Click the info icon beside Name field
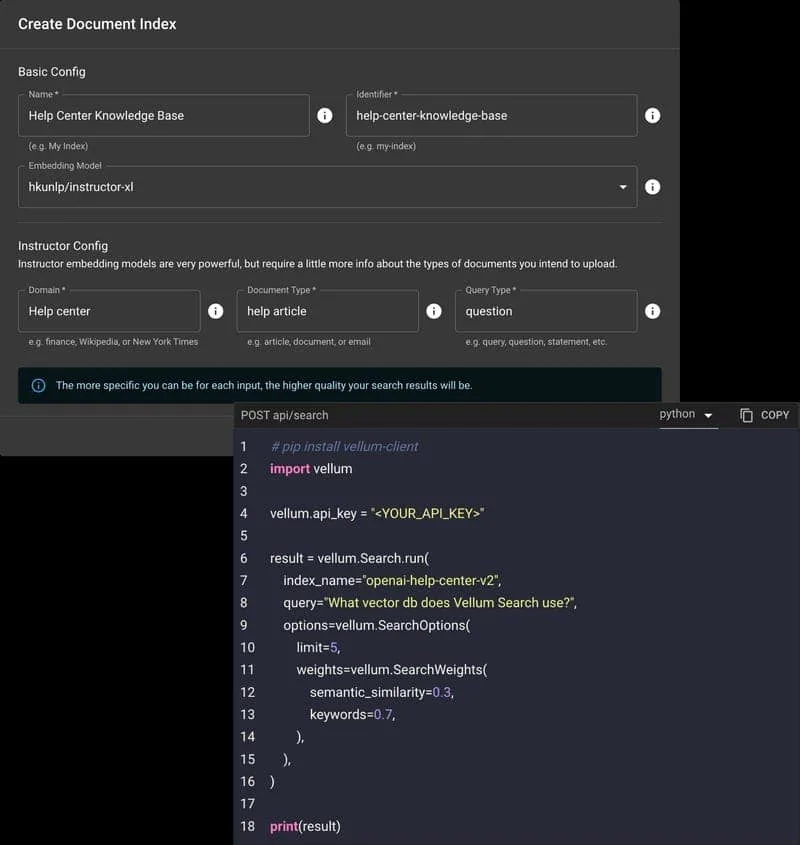800x845 pixels. tap(325, 115)
